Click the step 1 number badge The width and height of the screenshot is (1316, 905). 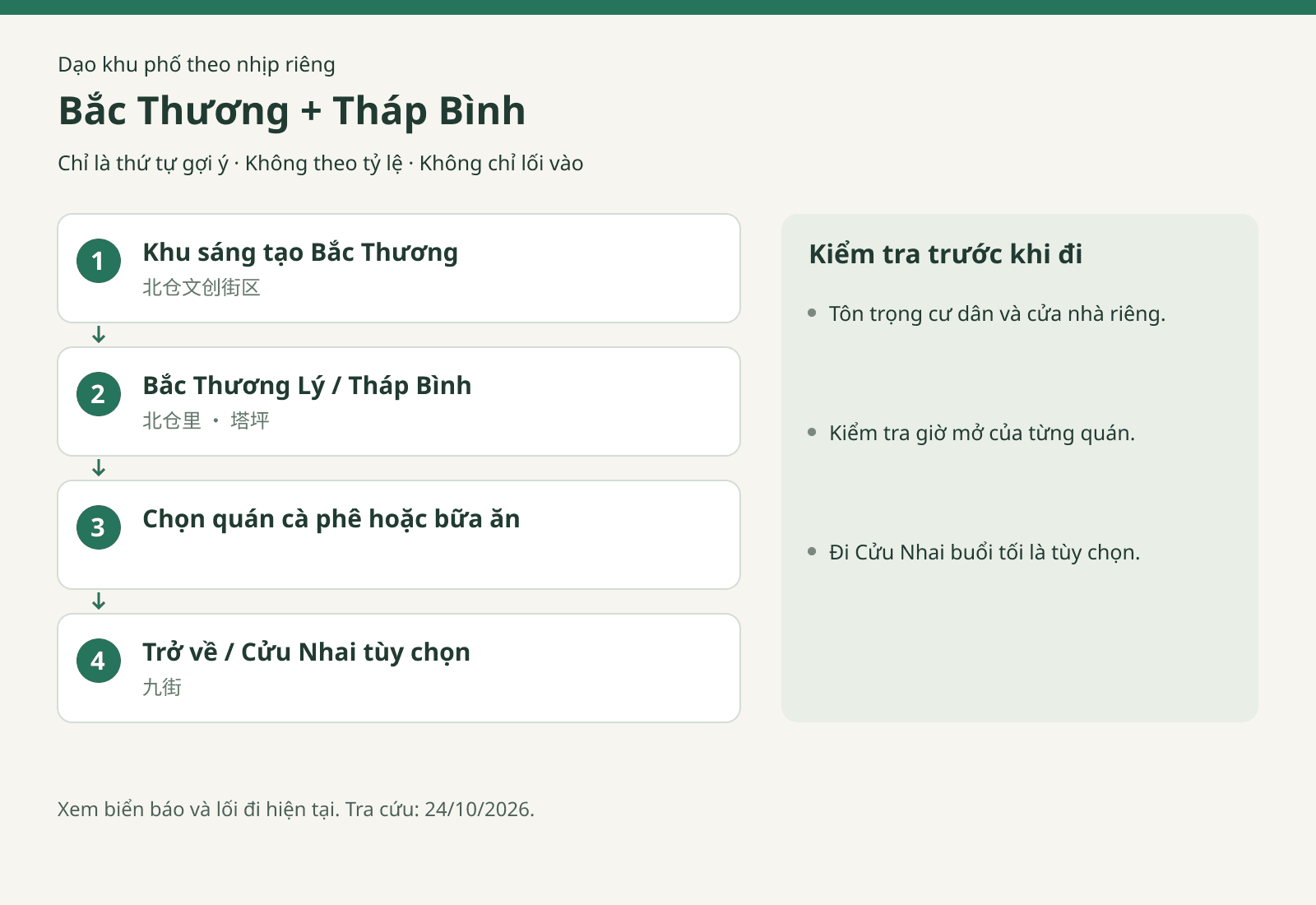pos(99,261)
